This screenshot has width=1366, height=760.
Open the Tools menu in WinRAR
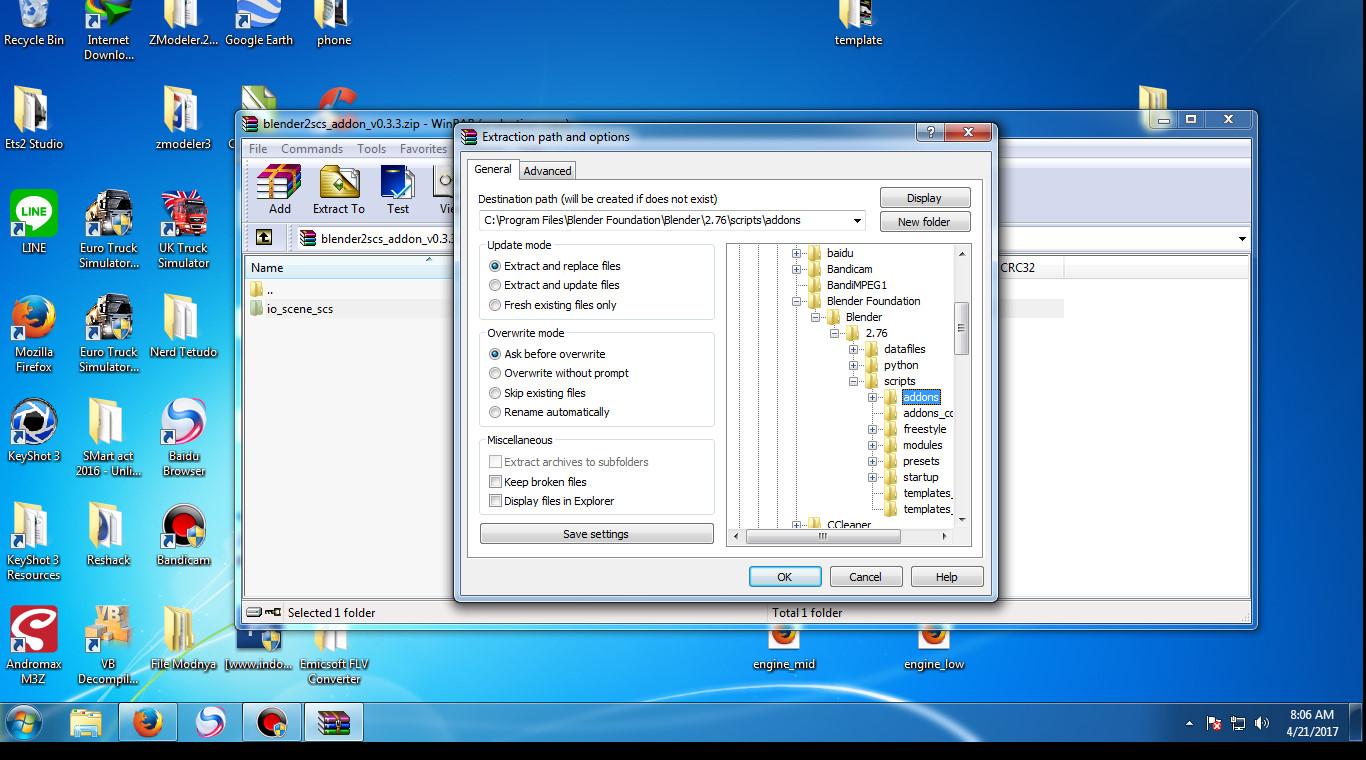coord(371,149)
